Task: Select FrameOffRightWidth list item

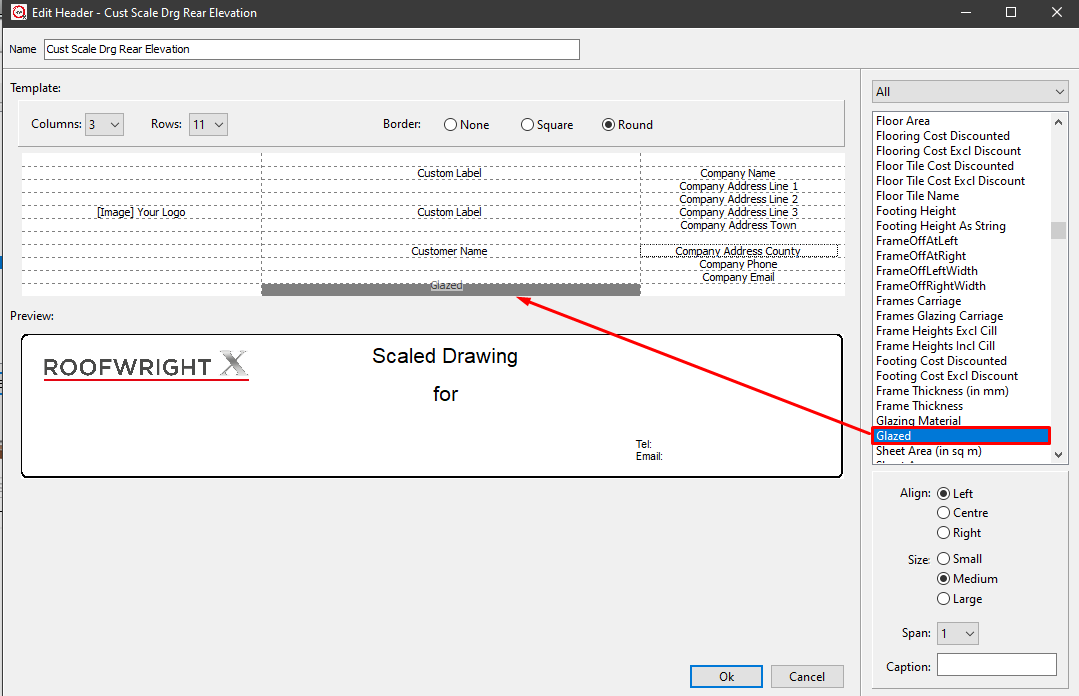Action: (930, 286)
